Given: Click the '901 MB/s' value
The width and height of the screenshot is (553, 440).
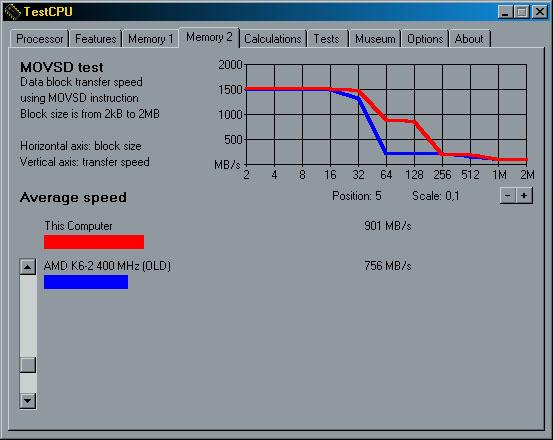Looking at the screenshot, I should coord(388,226).
